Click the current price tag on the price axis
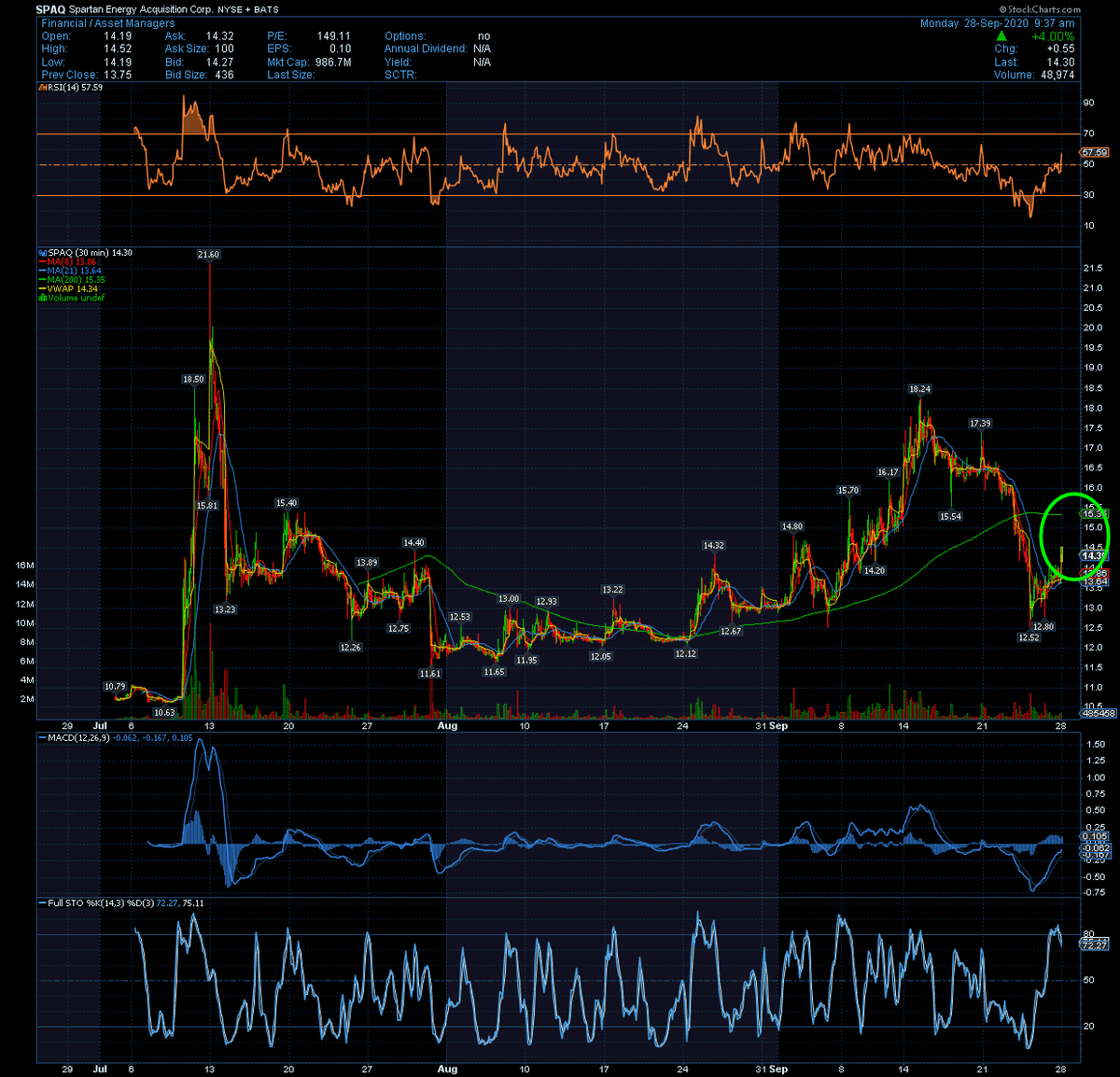 [1093, 556]
